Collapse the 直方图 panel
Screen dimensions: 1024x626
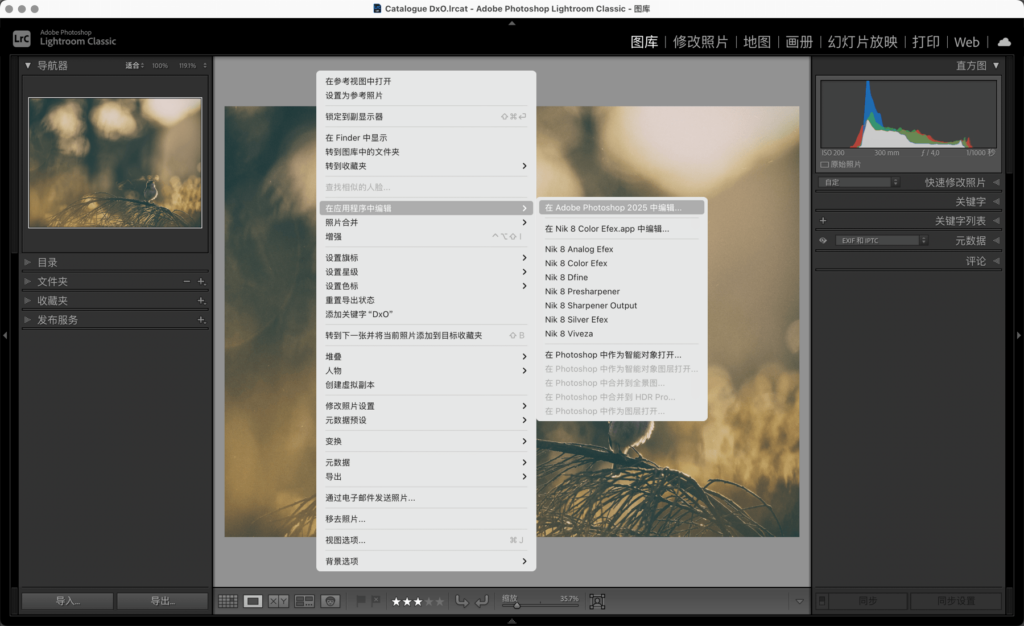996,65
